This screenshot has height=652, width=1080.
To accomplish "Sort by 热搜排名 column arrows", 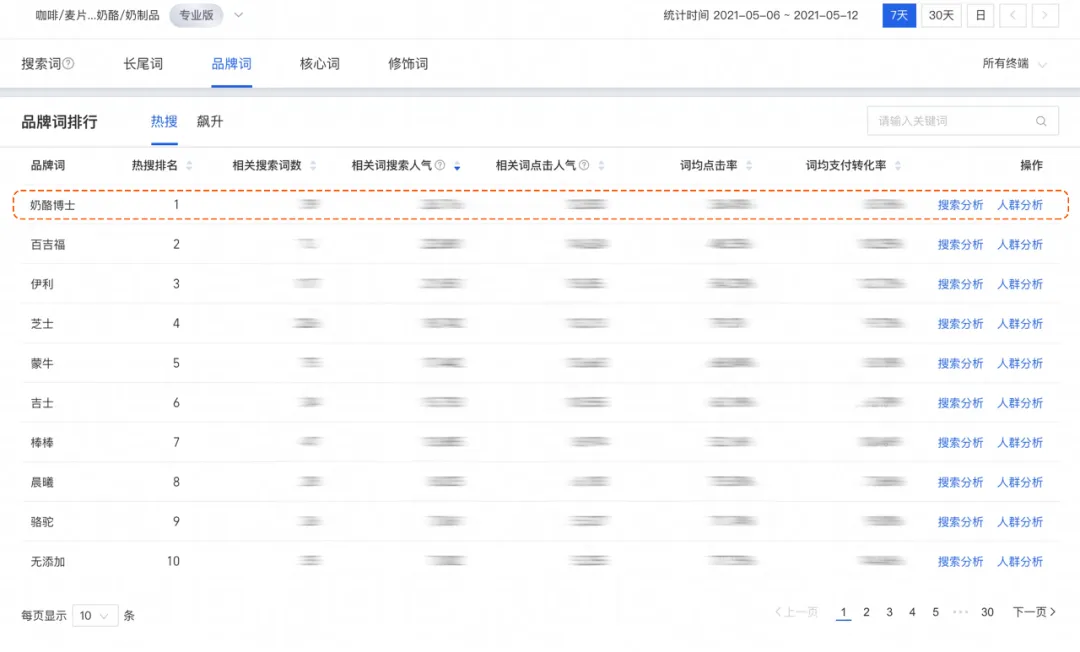I will click(189, 165).
